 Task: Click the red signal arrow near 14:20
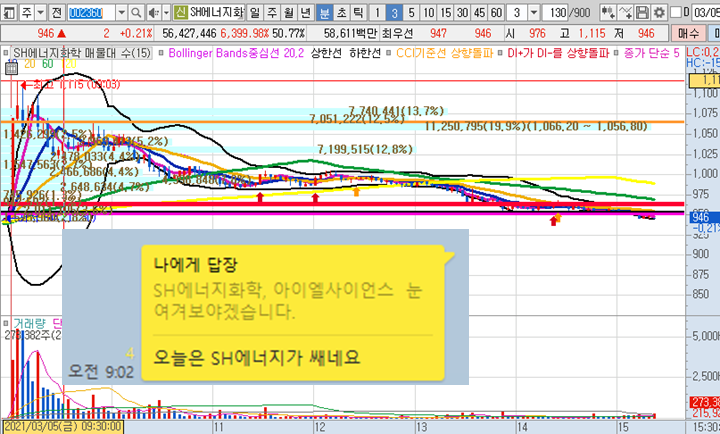(x=553, y=221)
